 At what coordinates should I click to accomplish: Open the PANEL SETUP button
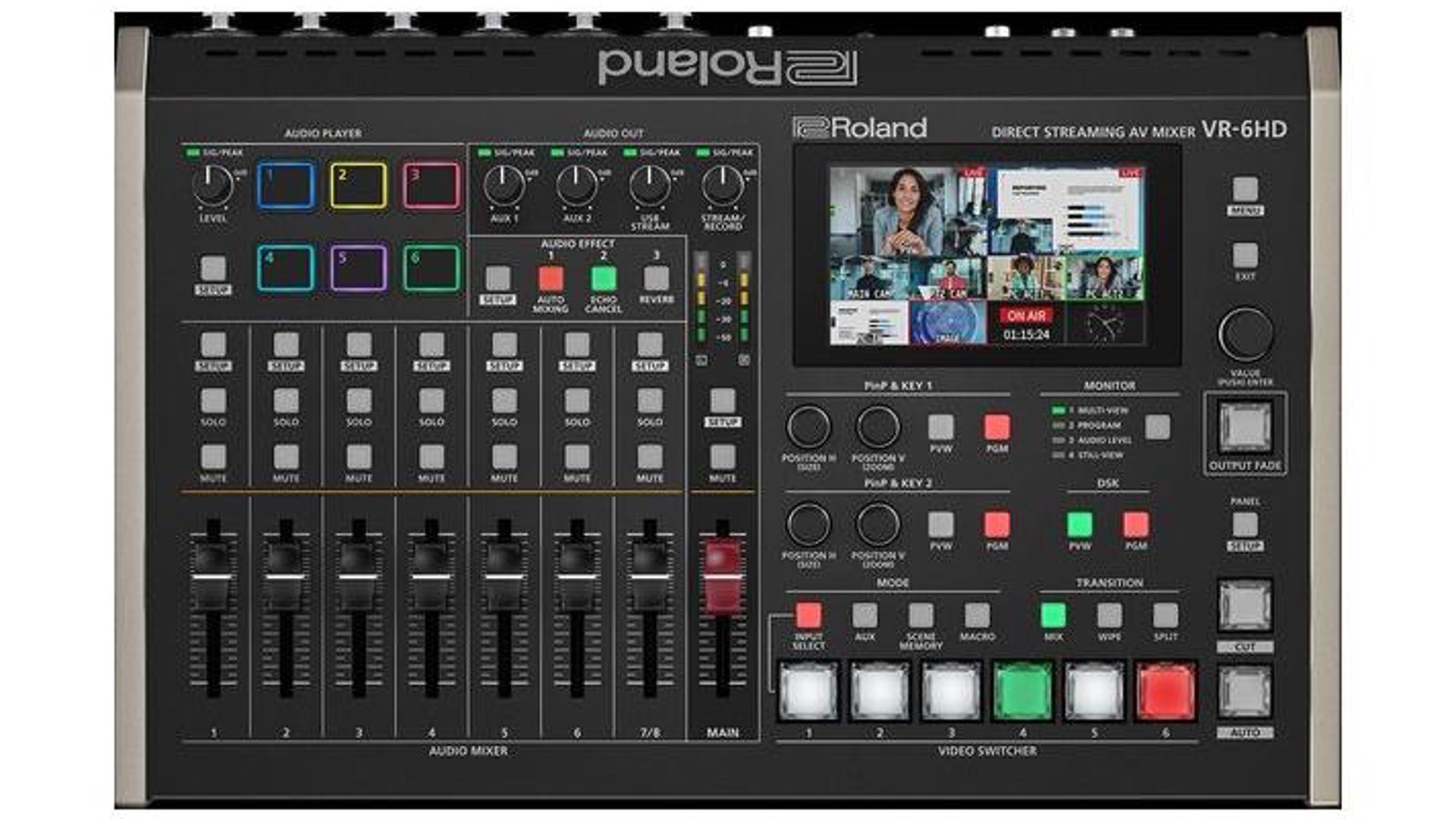1245,525
